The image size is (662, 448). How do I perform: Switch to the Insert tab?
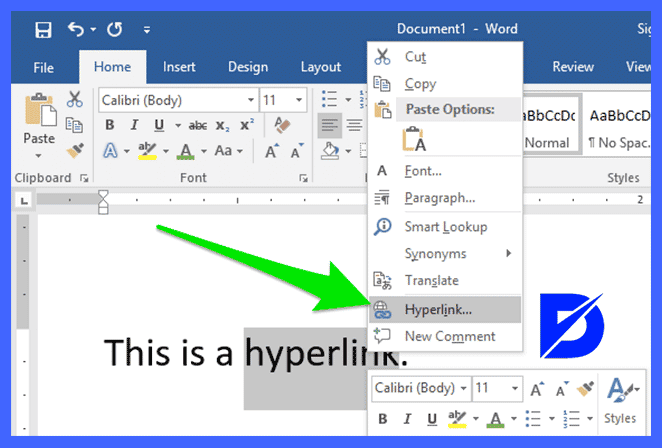click(179, 67)
